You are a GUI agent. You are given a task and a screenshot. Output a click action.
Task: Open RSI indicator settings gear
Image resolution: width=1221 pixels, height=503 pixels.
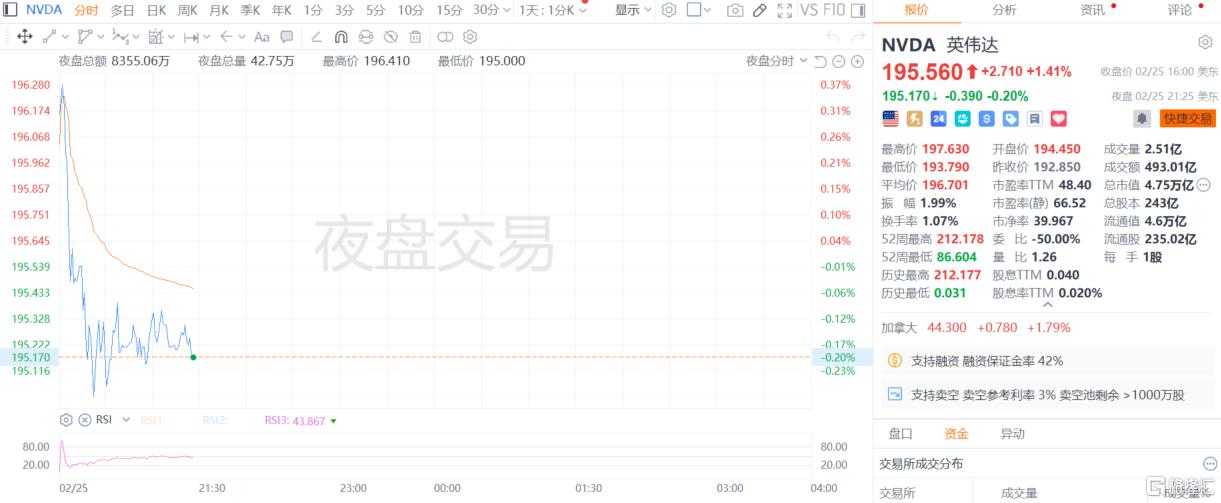[66, 420]
